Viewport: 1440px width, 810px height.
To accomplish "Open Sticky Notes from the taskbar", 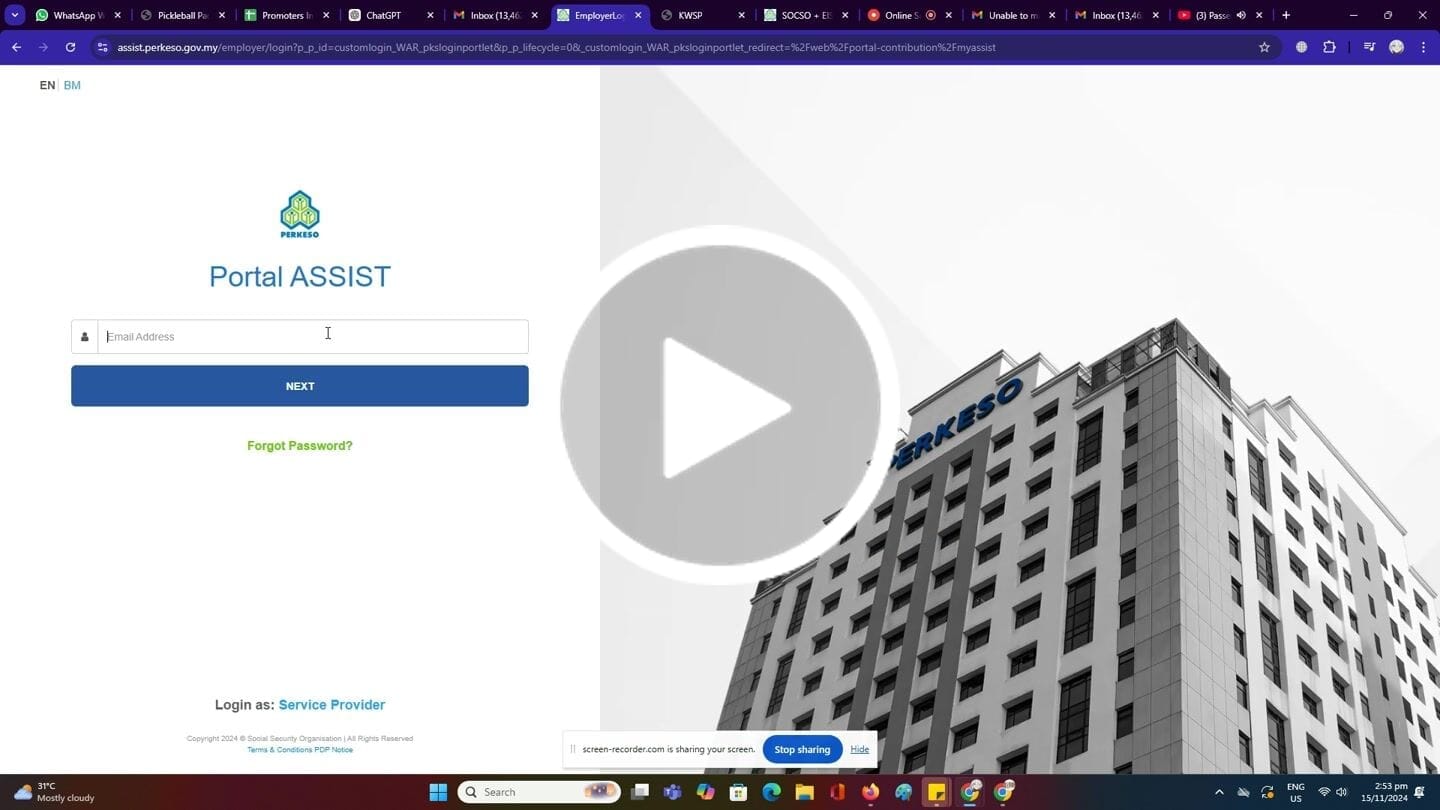I will [x=937, y=792].
